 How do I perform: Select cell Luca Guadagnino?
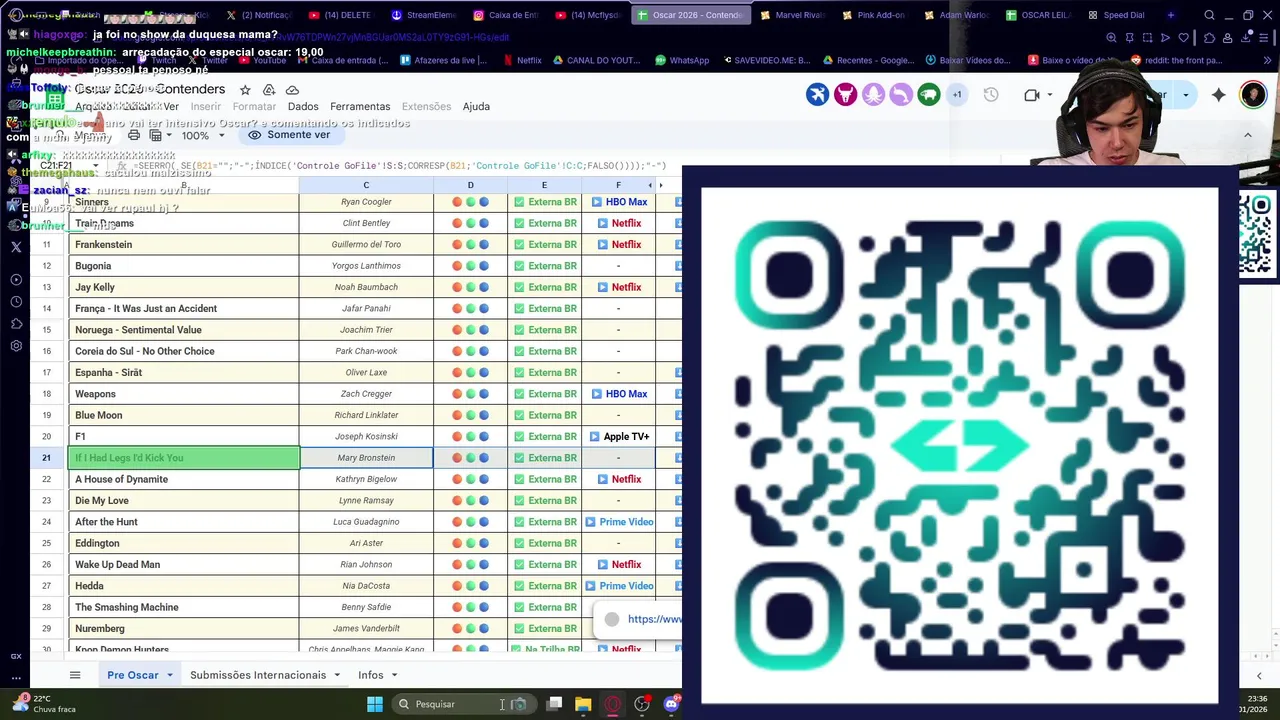tap(366, 522)
